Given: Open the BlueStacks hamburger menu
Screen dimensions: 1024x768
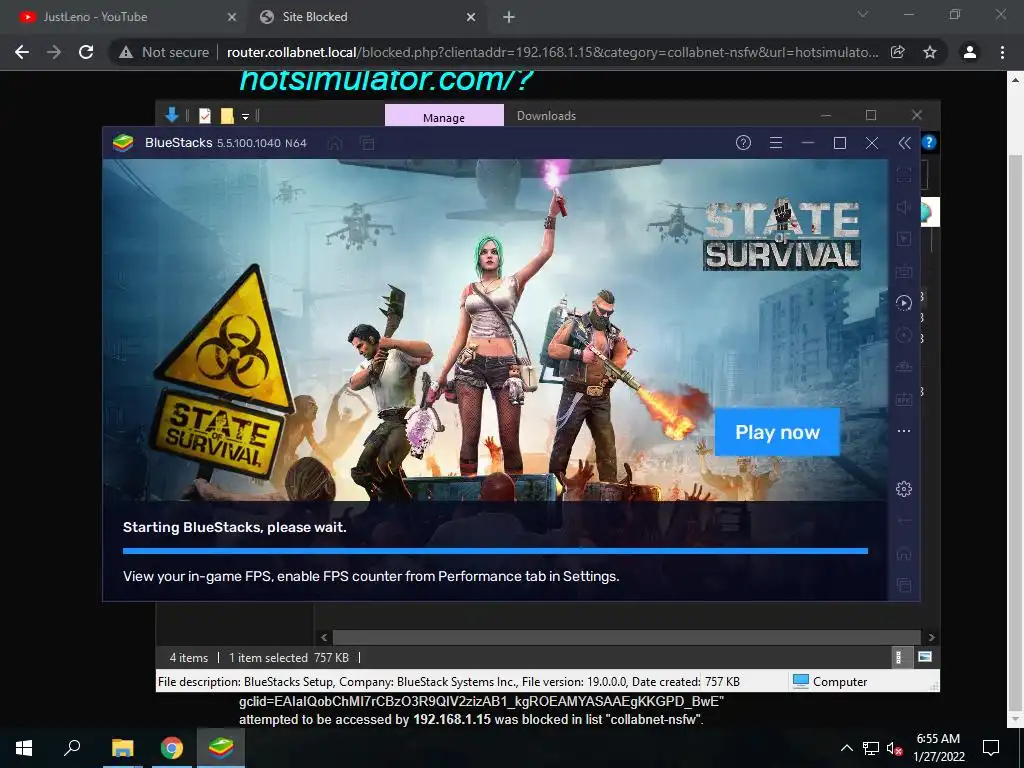Looking at the screenshot, I should (776, 143).
